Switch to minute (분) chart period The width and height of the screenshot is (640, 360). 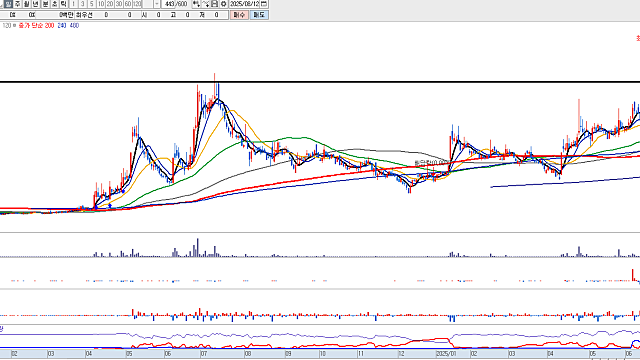[x=45, y=4]
